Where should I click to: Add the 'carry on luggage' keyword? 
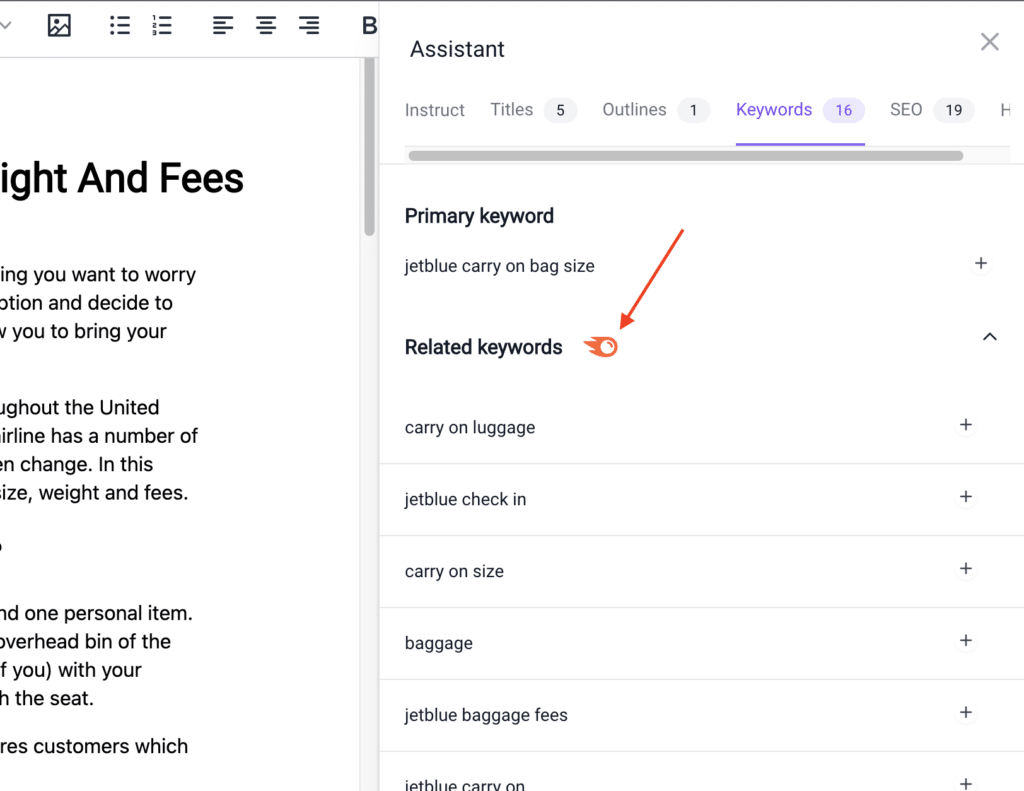pyautogui.click(x=966, y=425)
